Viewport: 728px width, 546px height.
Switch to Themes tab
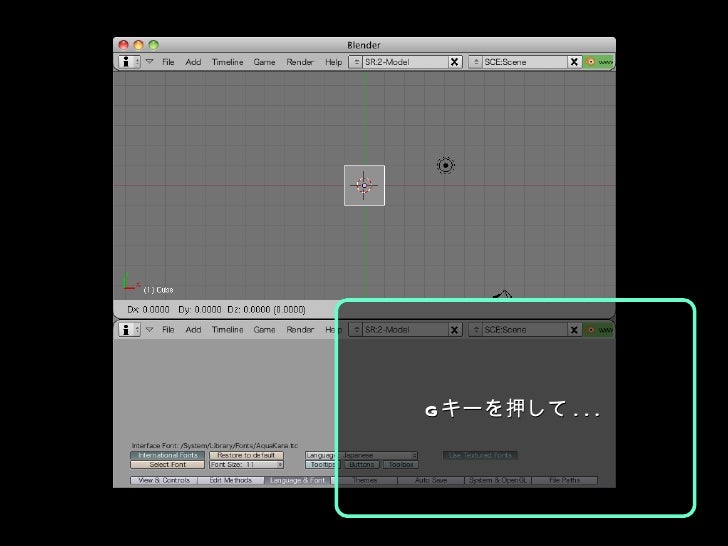364,481
